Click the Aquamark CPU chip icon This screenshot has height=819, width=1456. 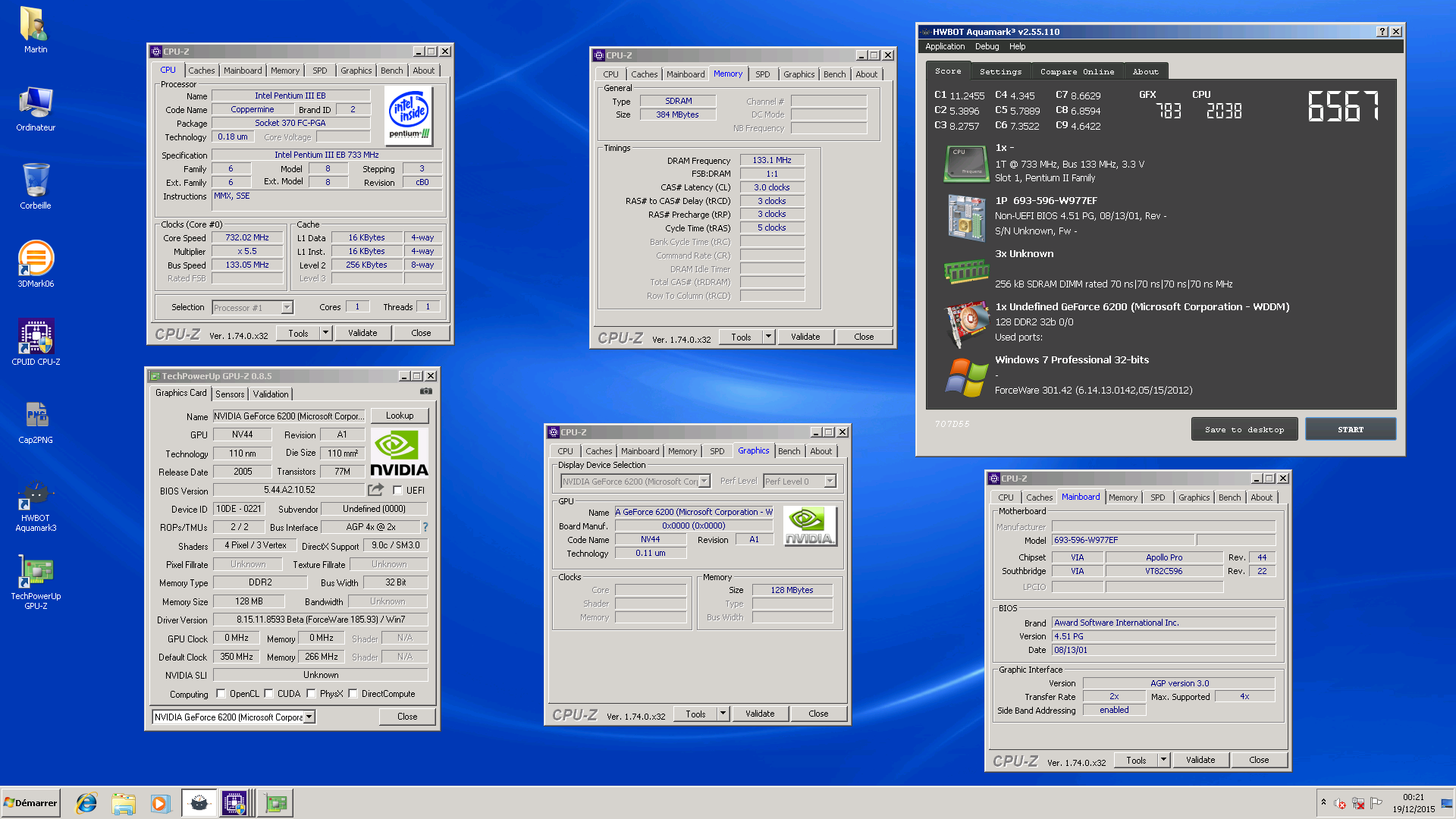tap(966, 163)
